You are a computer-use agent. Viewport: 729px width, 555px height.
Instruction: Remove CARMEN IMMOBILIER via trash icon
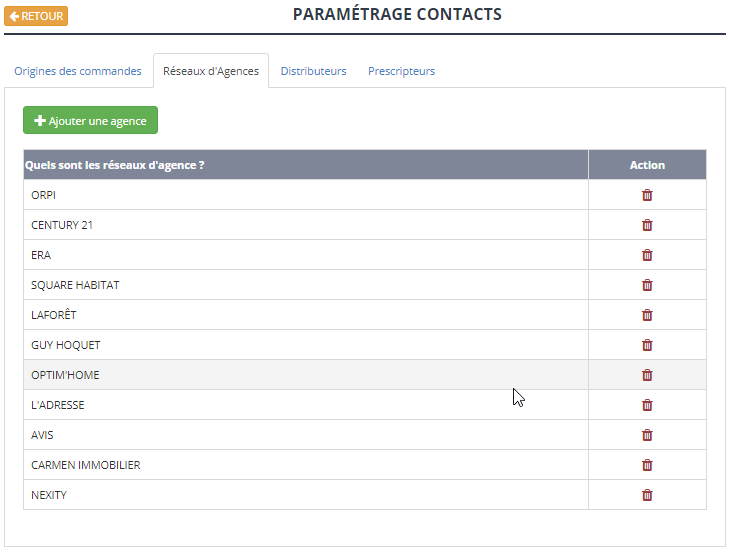(x=647, y=465)
